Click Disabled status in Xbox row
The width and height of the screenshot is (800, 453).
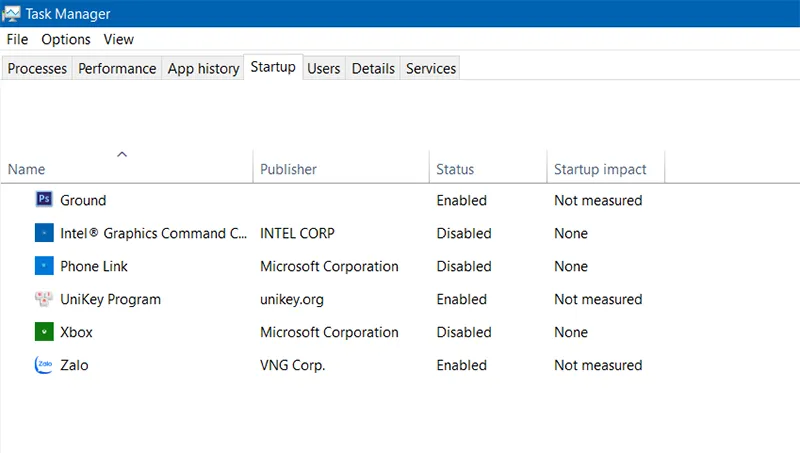coord(464,332)
